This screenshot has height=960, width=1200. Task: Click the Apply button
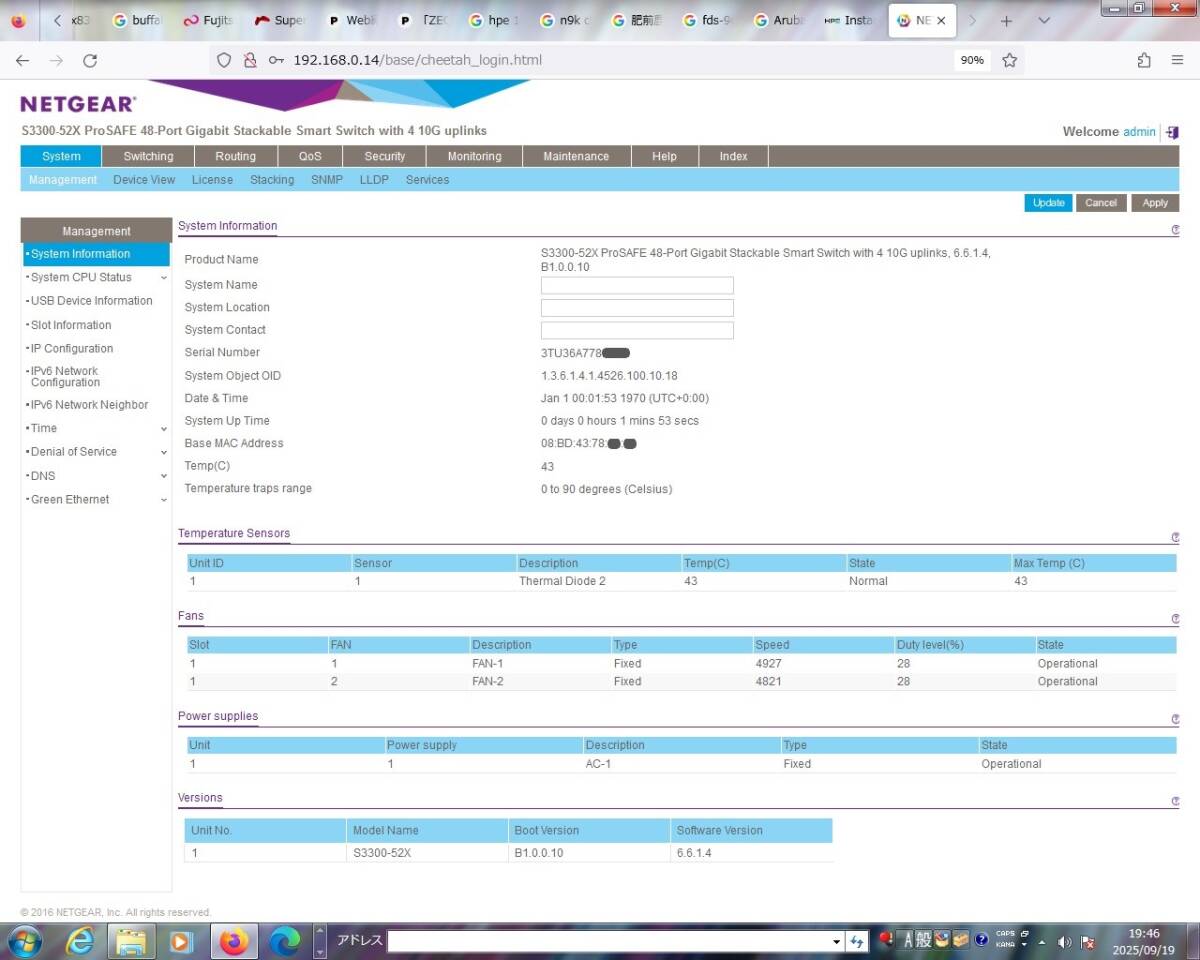1155,203
